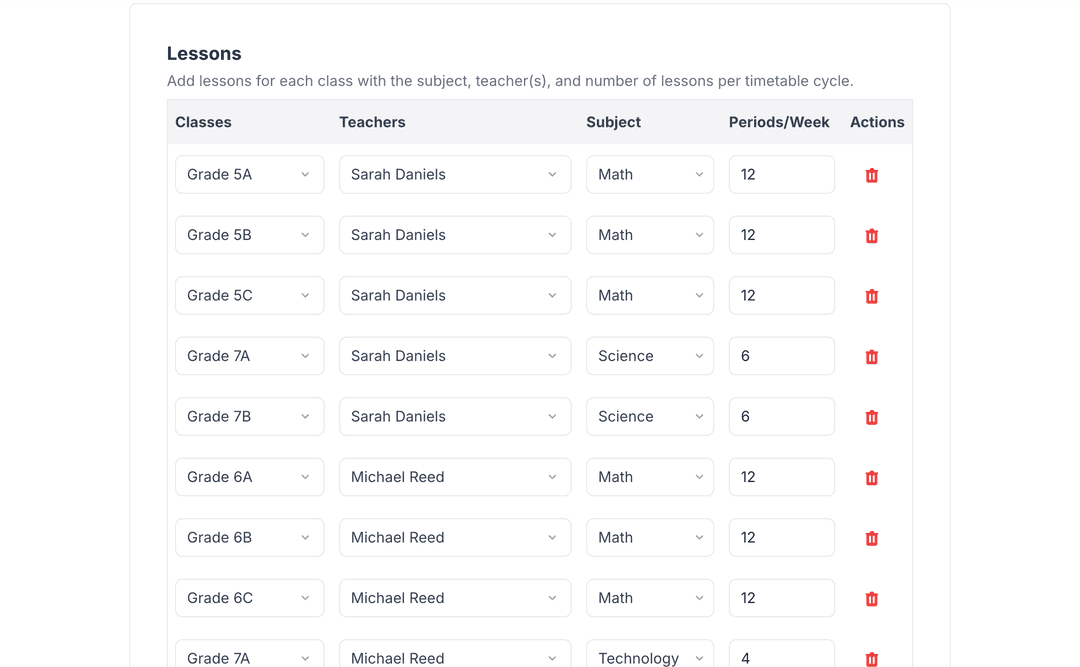Image resolution: width=1080 pixels, height=667 pixels.
Task: Delete the Grade 7B Science lesson row
Action: (x=871, y=417)
